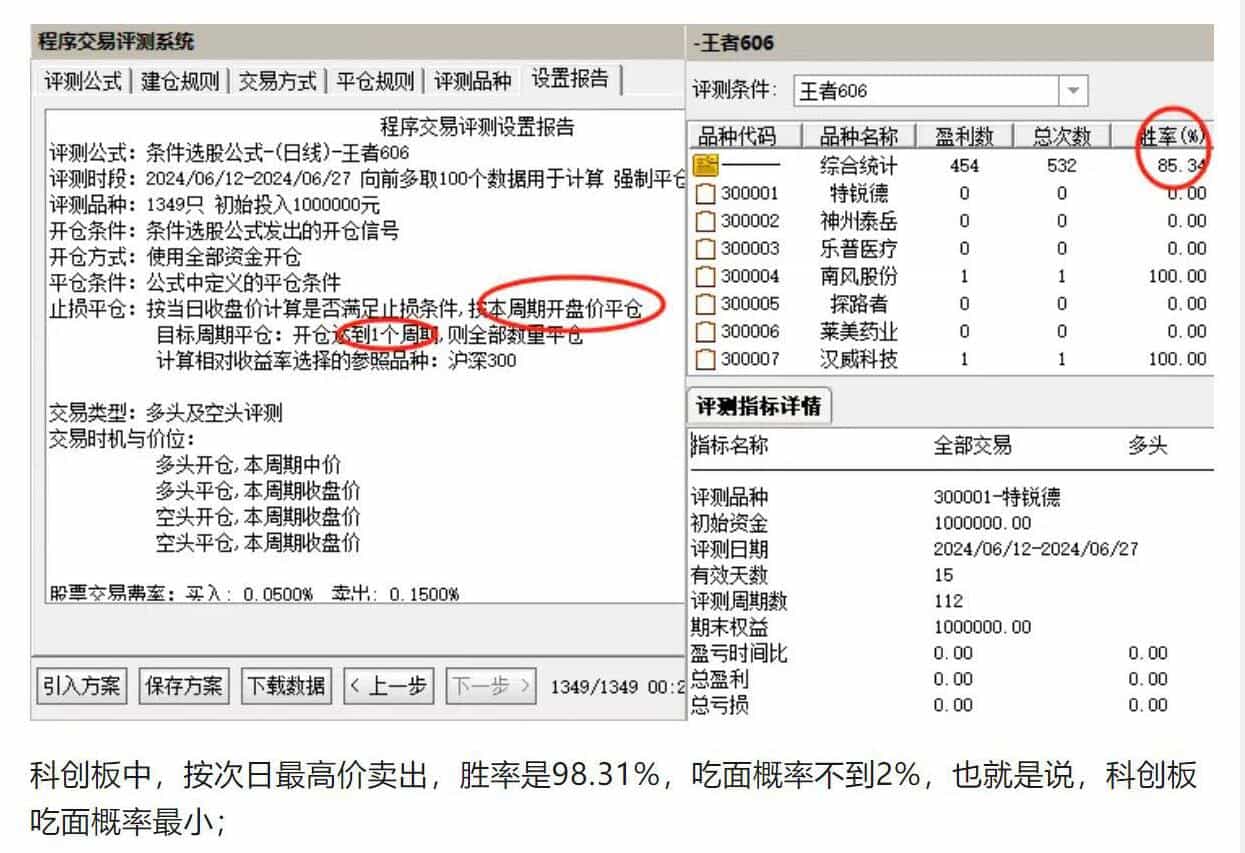Viewport: 1245px width, 853px height.
Task: Click the icon beside stock code 300001
Action: [705, 193]
